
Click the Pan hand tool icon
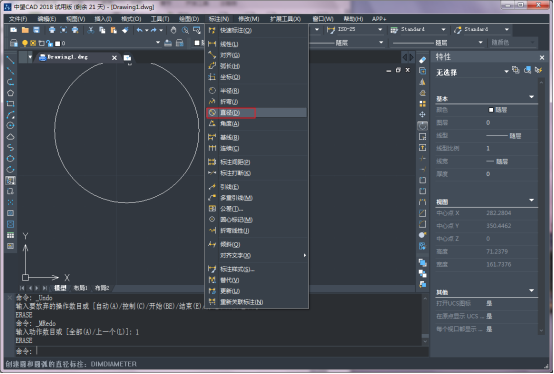coord(173,30)
